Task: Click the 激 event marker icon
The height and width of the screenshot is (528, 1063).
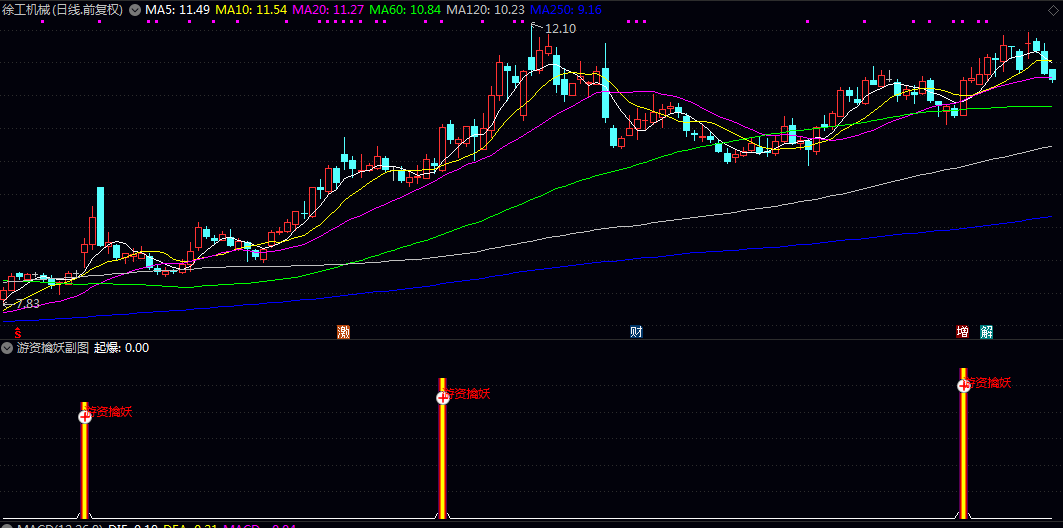Action: coord(344,332)
